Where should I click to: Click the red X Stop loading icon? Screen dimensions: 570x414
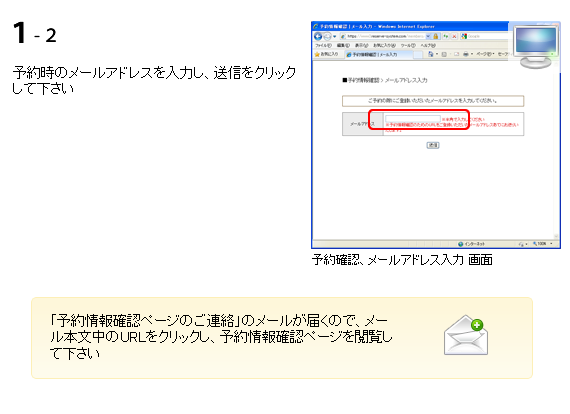pos(454,36)
